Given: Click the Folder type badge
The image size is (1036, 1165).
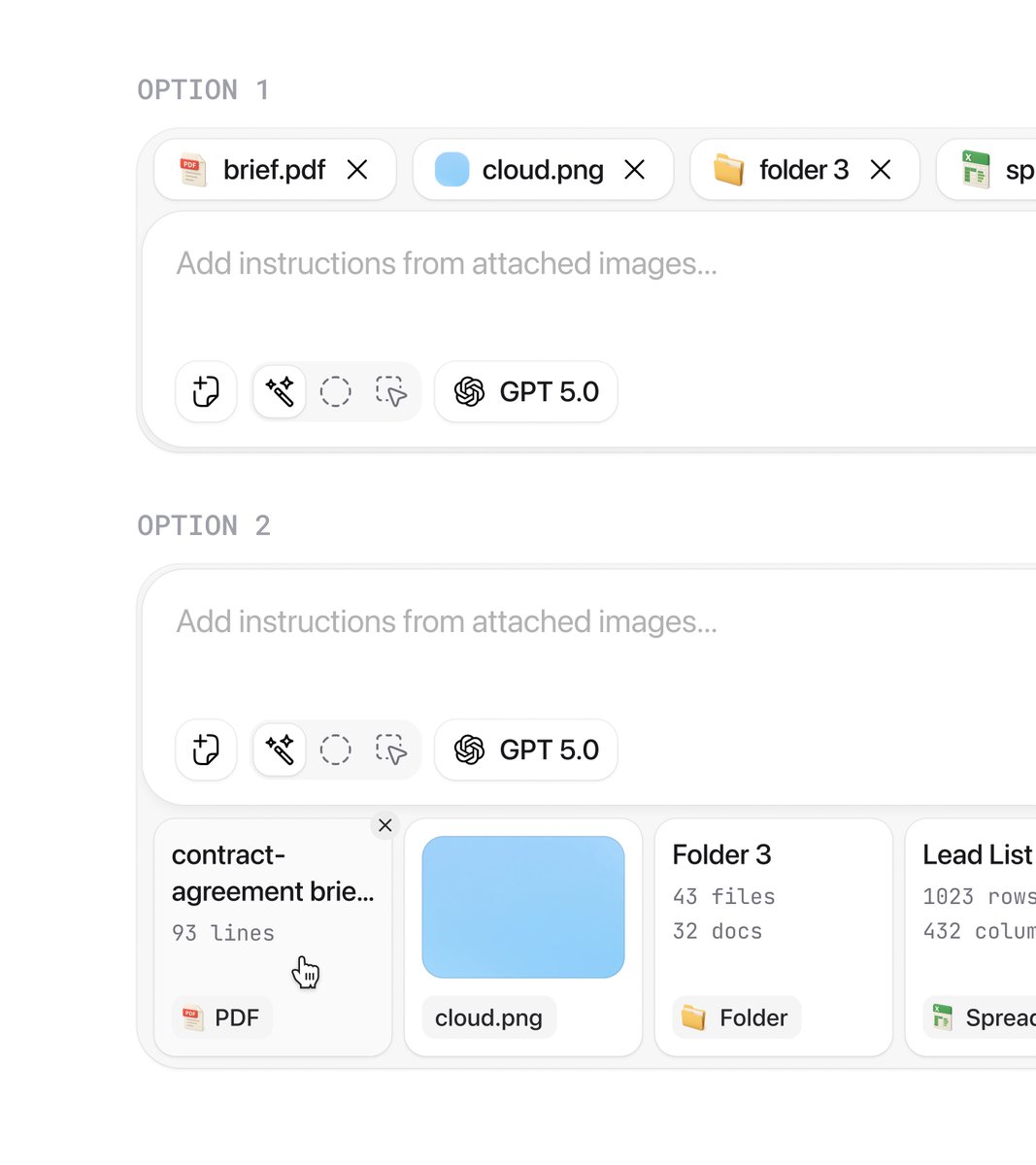Looking at the screenshot, I should [x=737, y=1018].
